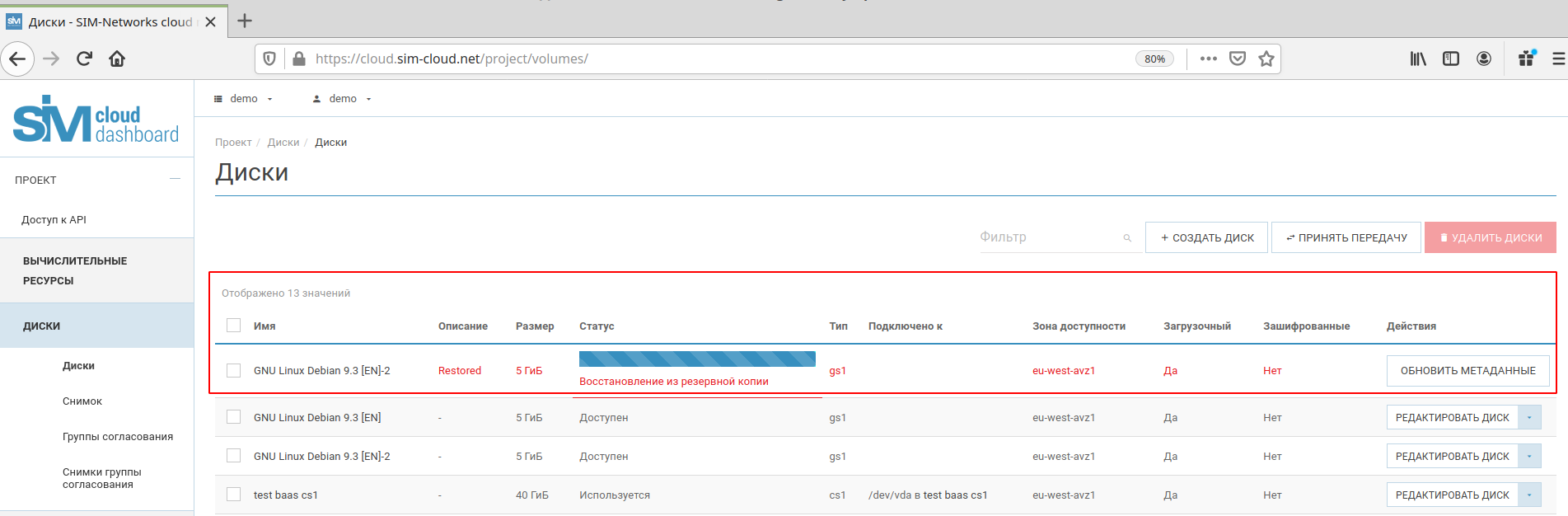Open Снимок in the sidebar

tap(82, 401)
